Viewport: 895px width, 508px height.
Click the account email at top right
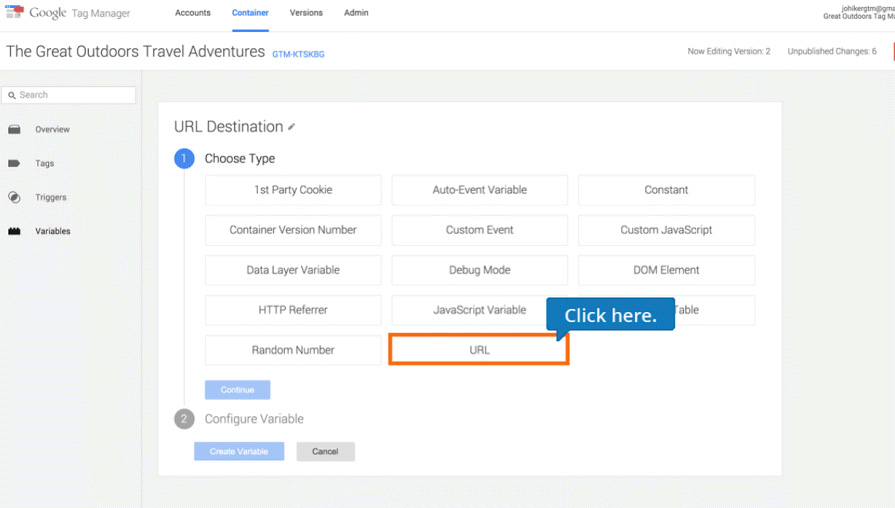click(868, 9)
